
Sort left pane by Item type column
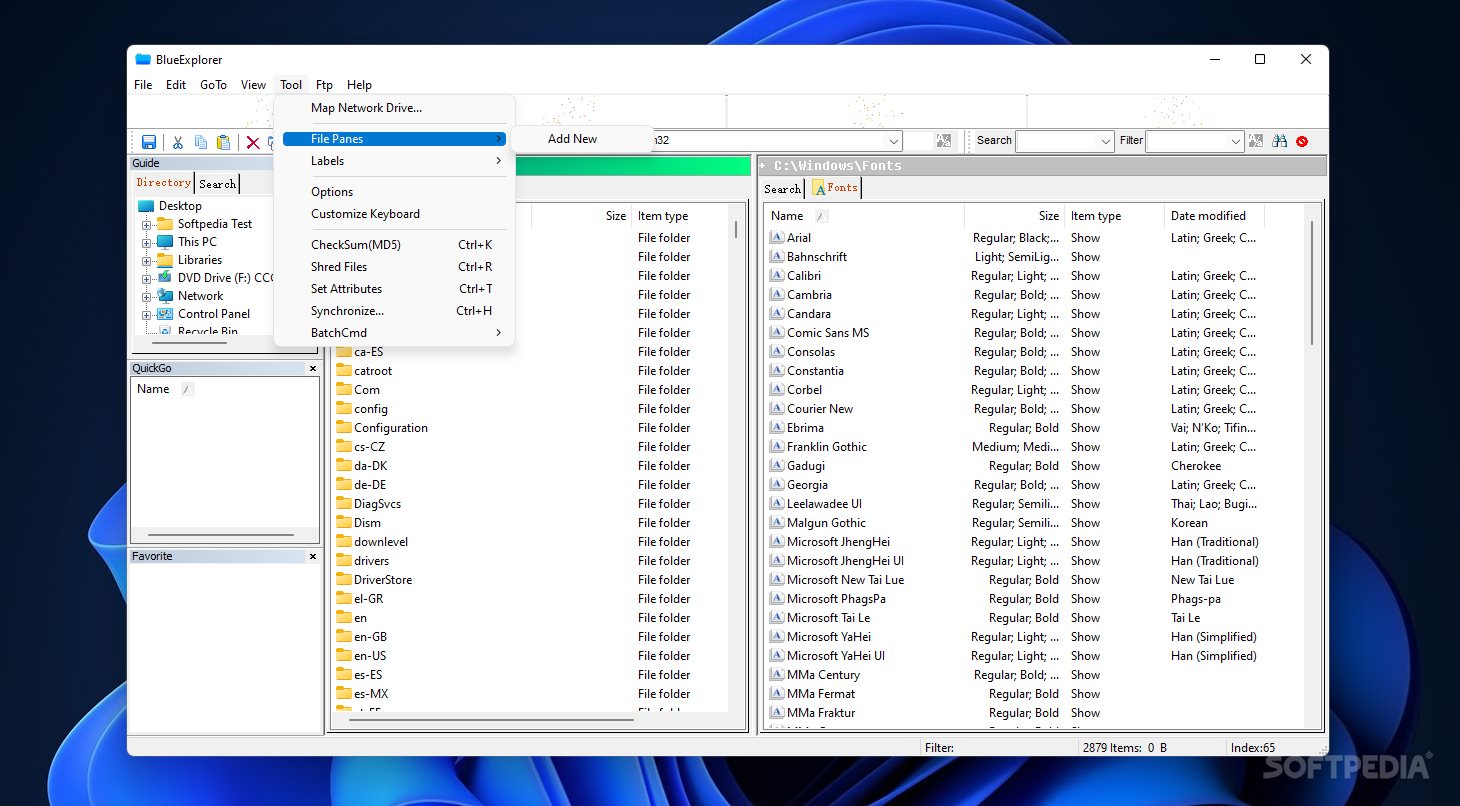pyautogui.click(x=683, y=216)
